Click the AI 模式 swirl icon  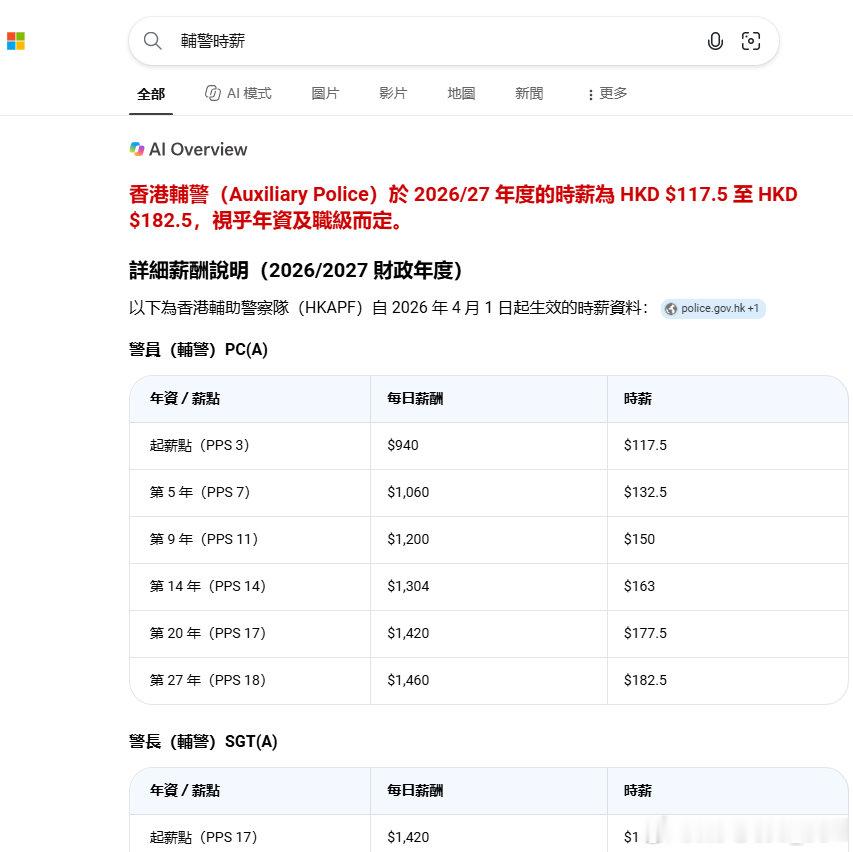[213, 93]
